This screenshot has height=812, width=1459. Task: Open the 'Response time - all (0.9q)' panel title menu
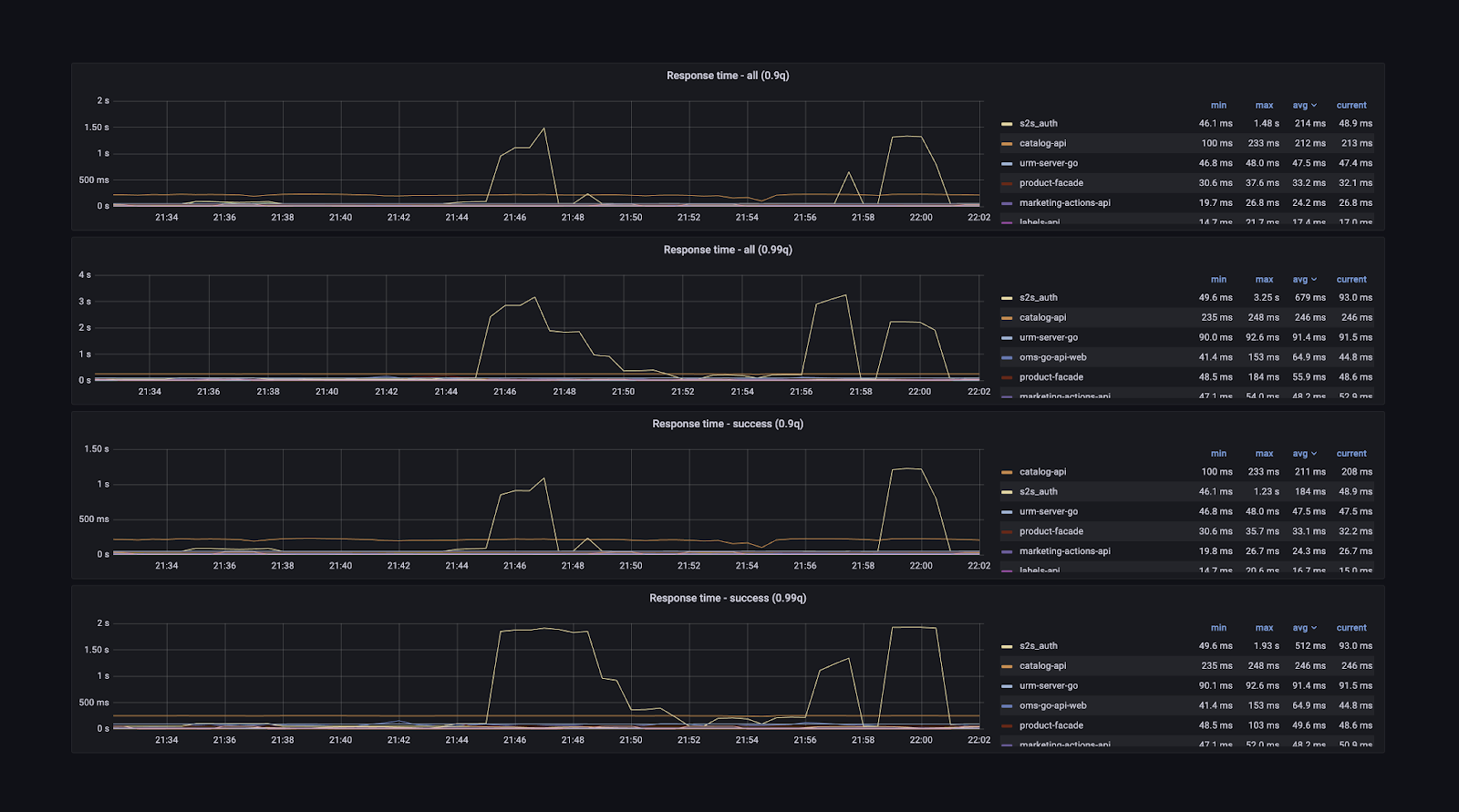pos(728,76)
